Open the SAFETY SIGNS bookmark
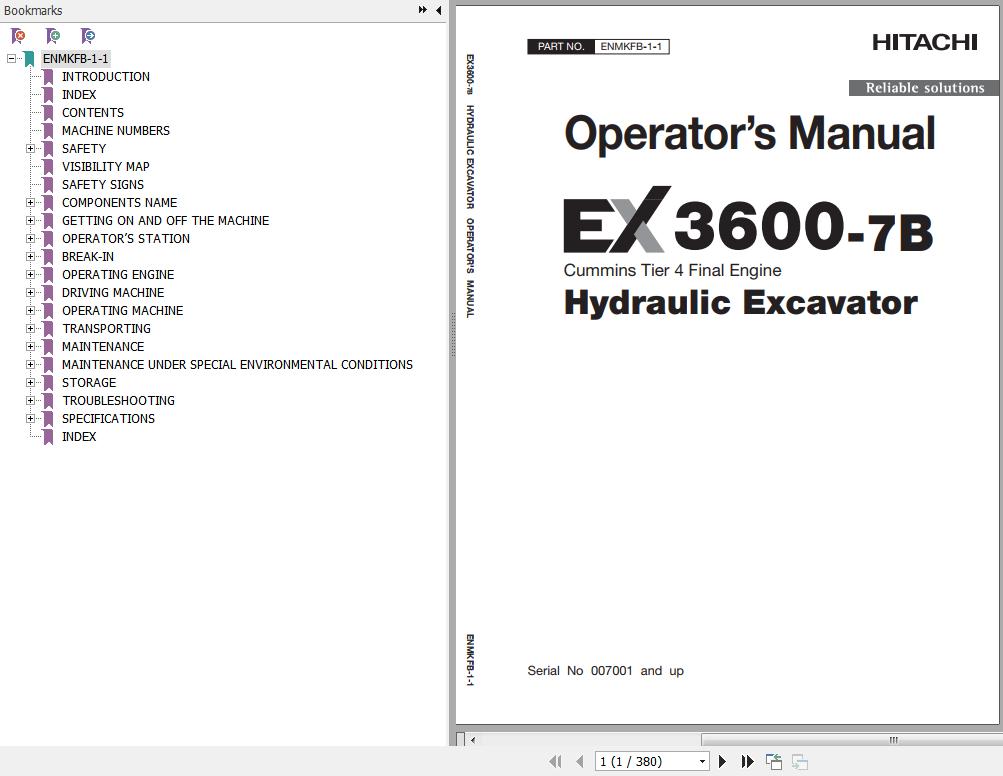 [x=103, y=184]
